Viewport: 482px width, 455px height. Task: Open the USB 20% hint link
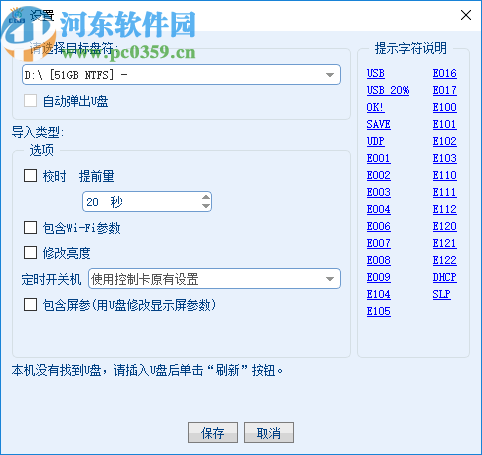coord(388,90)
